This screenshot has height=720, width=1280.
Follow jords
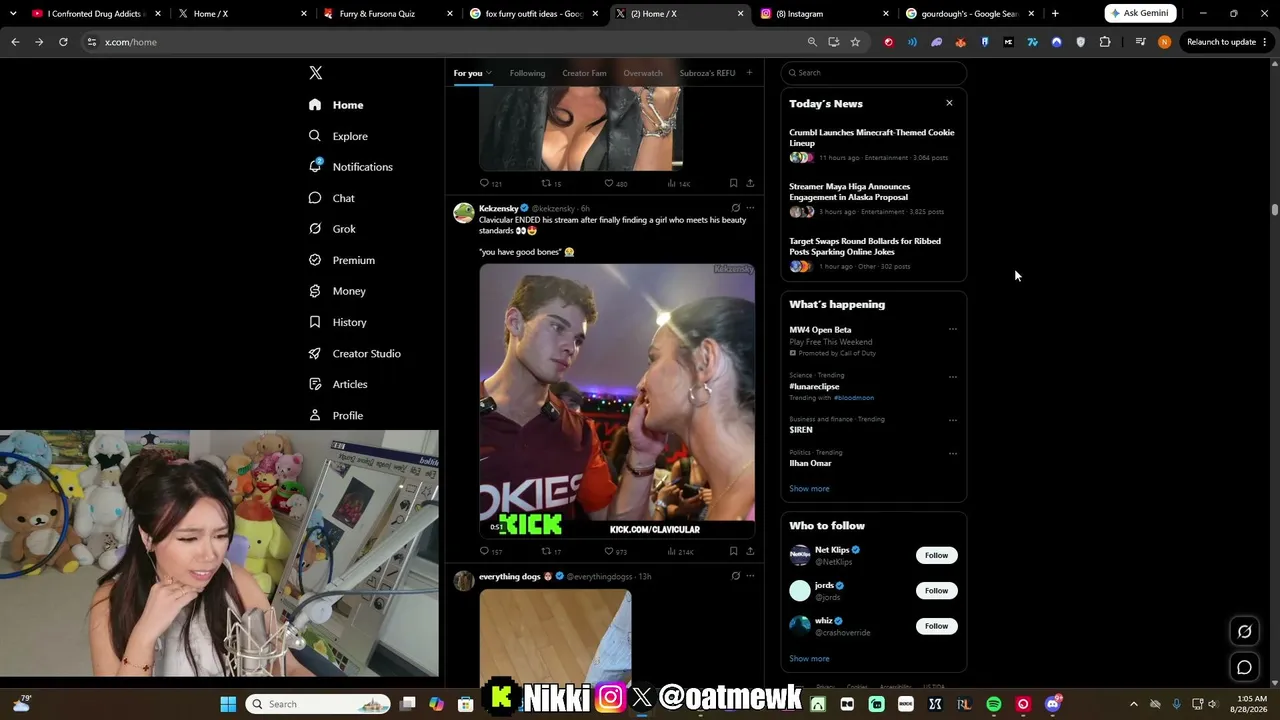click(x=936, y=590)
